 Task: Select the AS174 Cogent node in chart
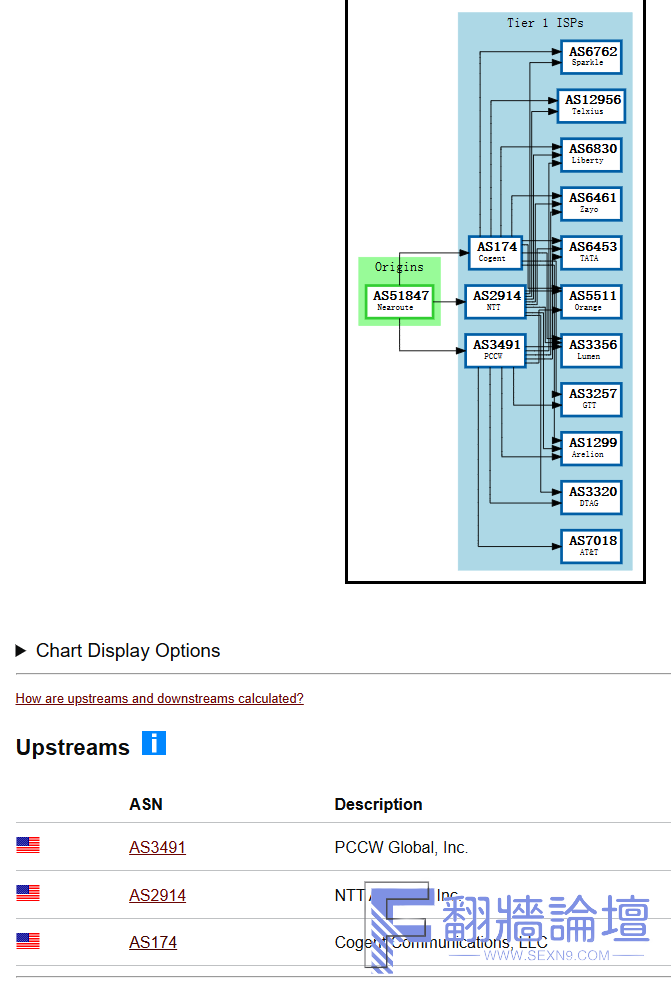496,251
